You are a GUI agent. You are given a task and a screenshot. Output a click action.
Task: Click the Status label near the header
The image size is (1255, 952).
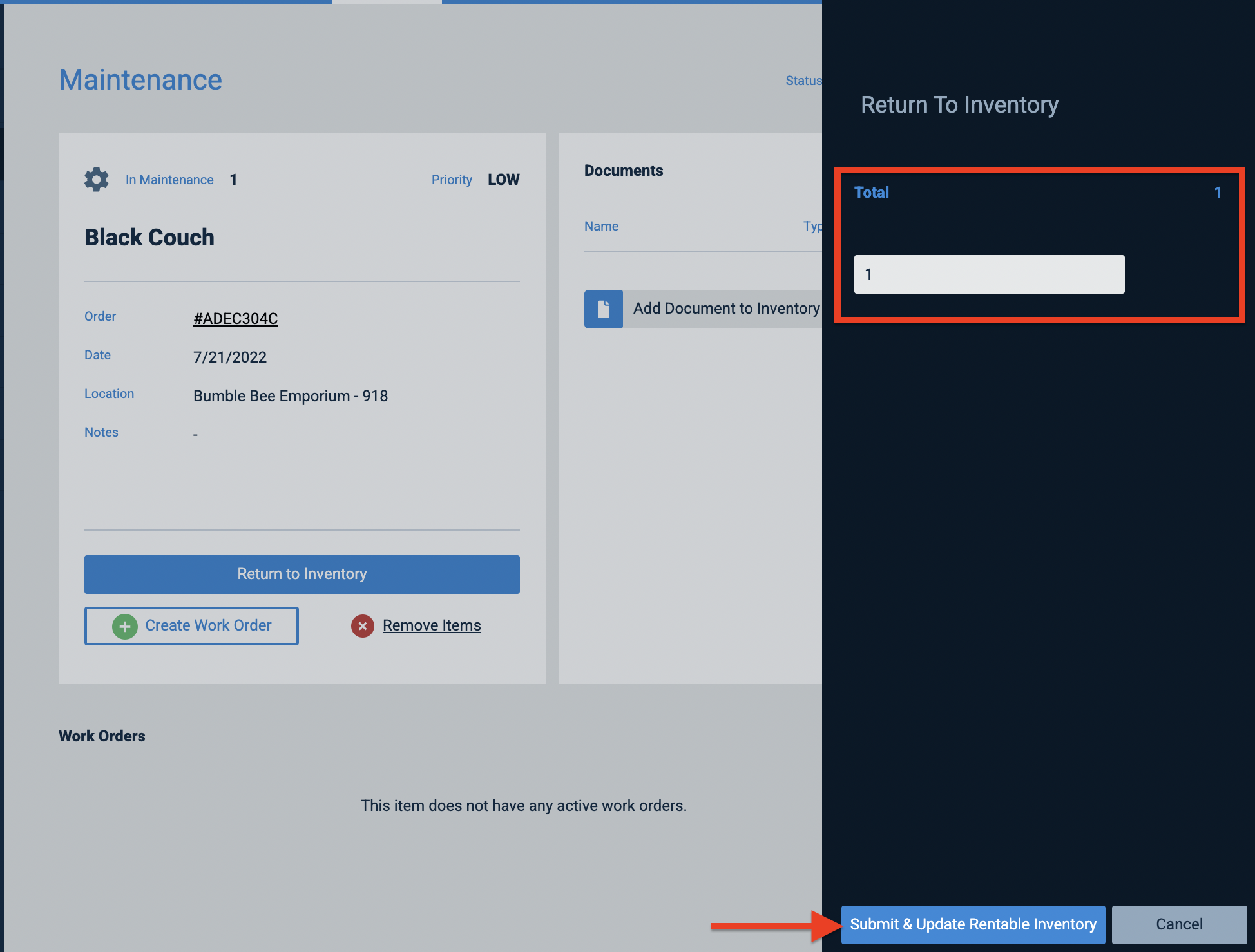pyautogui.click(x=803, y=81)
